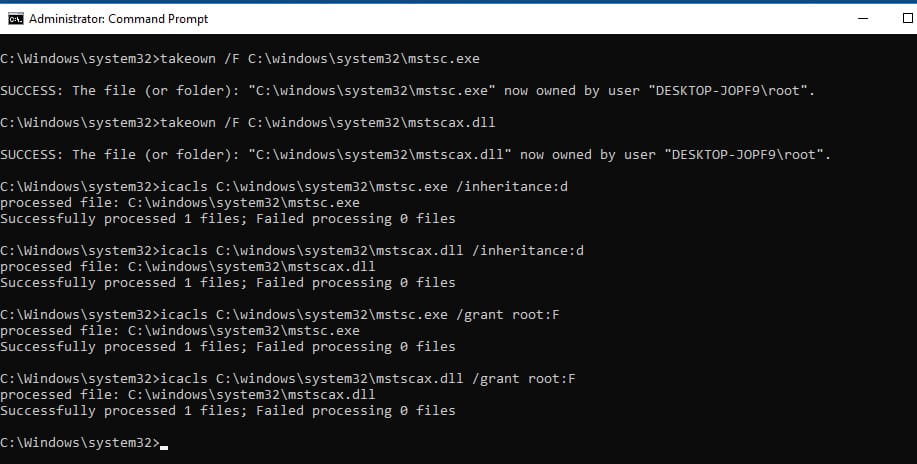
Task: Maximize the Command Prompt window
Action: tap(908, 19)
